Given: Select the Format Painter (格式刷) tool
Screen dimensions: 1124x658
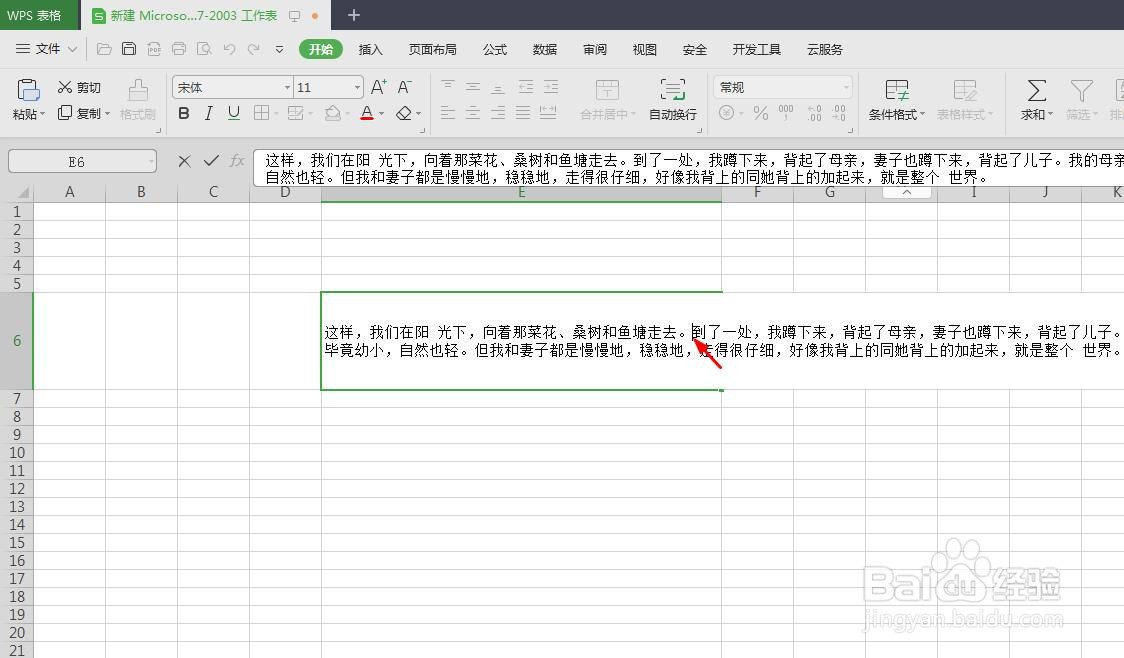Looking at the screenshot, I should tap(137, 99).
